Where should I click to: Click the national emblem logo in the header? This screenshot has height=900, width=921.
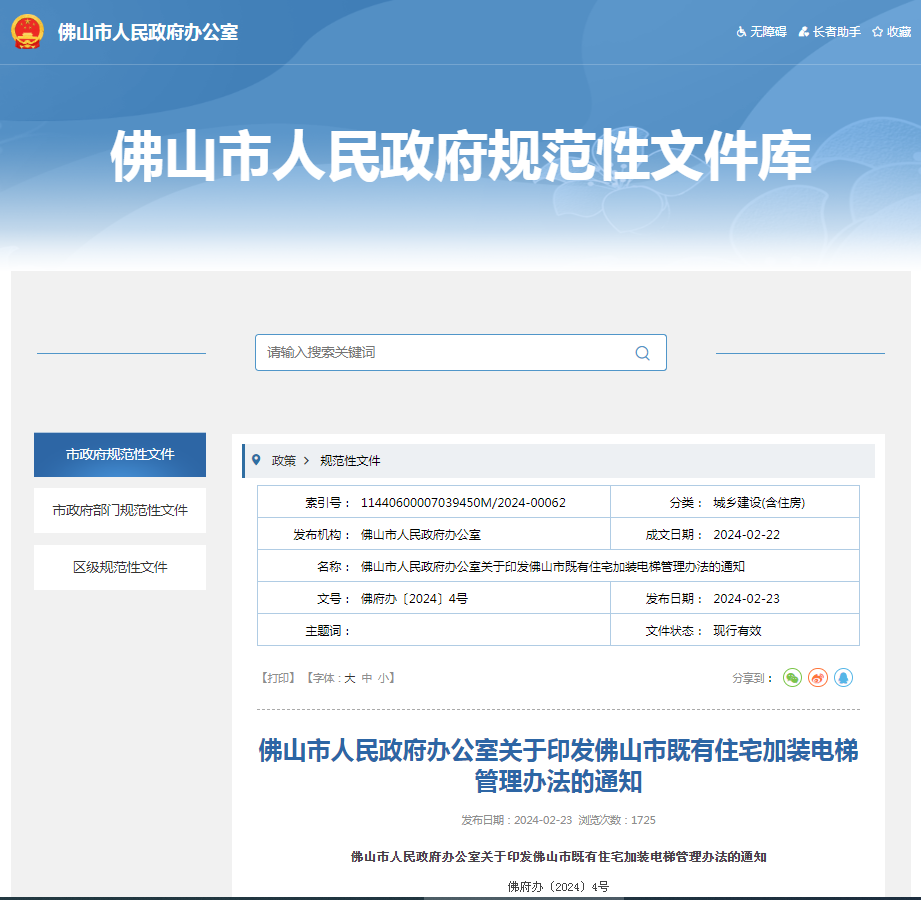point(27,32)
